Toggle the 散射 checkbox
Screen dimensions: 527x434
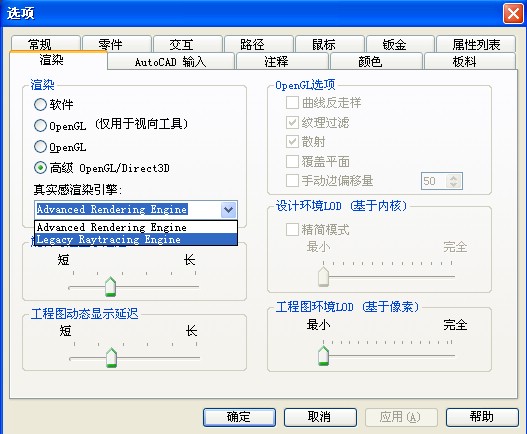pos(292,142)
